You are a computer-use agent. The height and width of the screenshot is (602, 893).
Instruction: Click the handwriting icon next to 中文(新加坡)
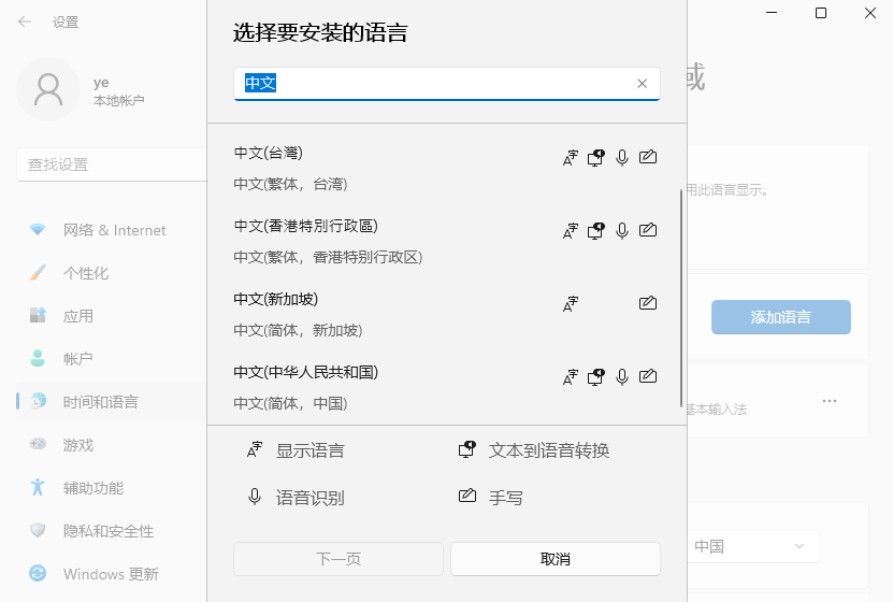point(648,303)
